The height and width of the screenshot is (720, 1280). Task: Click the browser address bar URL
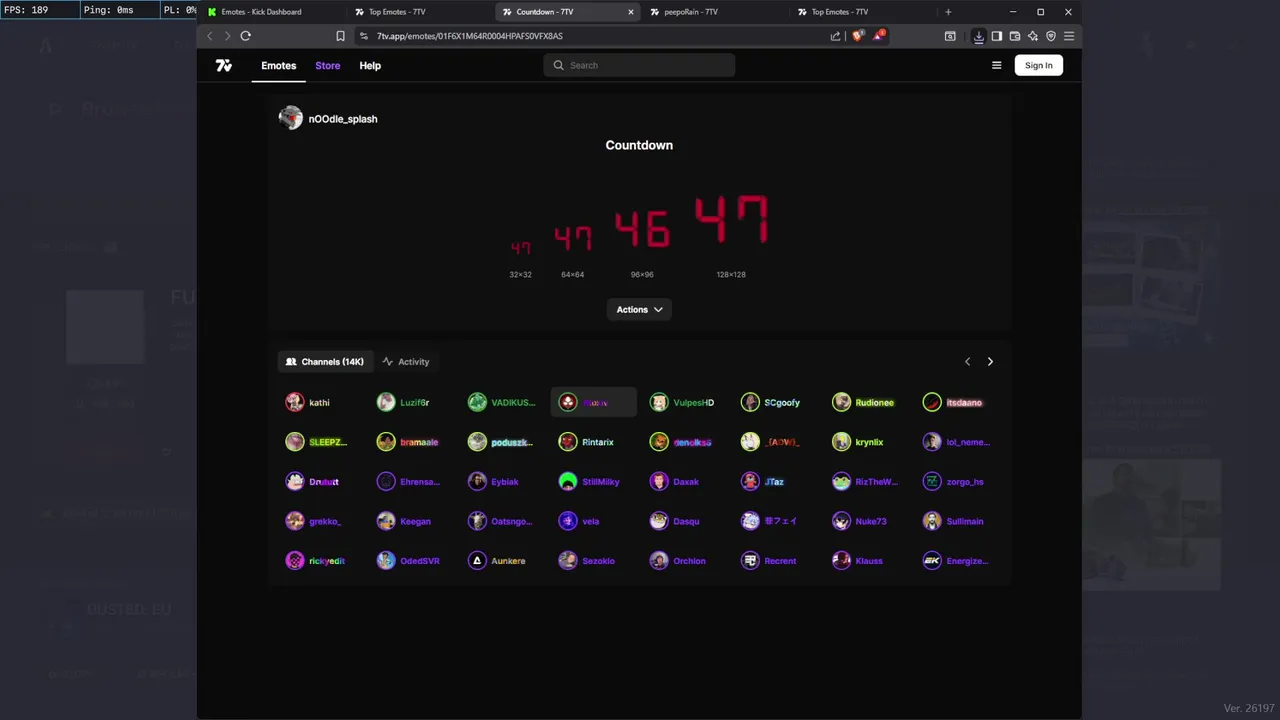pos(470,36)
